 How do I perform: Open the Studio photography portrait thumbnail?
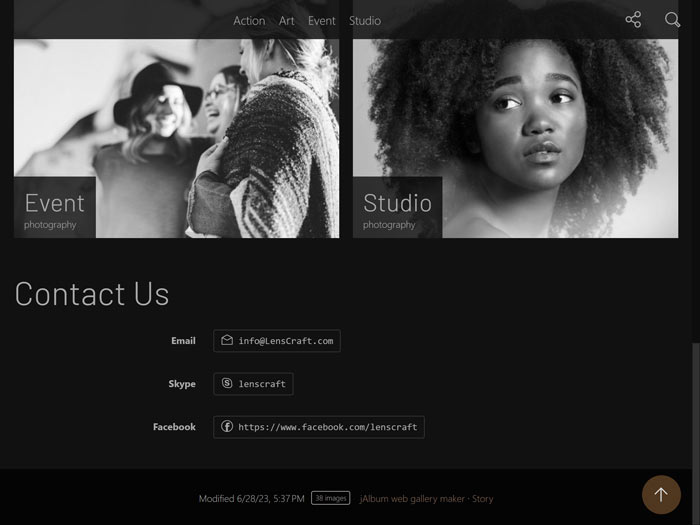(516, 138)
